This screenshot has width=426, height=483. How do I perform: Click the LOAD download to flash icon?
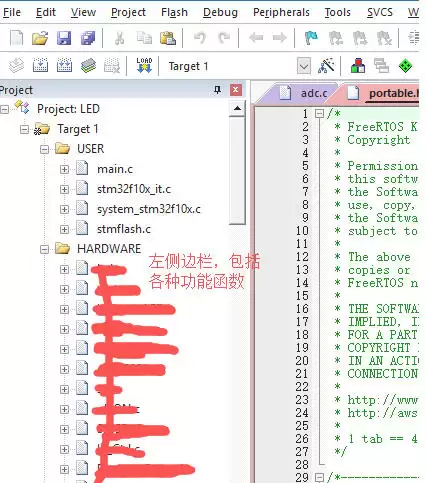click(x=144, y=65)
